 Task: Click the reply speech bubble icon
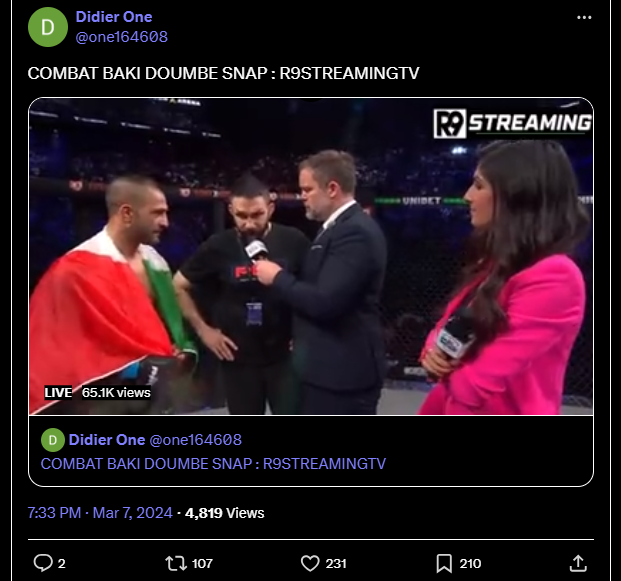click(43, 563)
